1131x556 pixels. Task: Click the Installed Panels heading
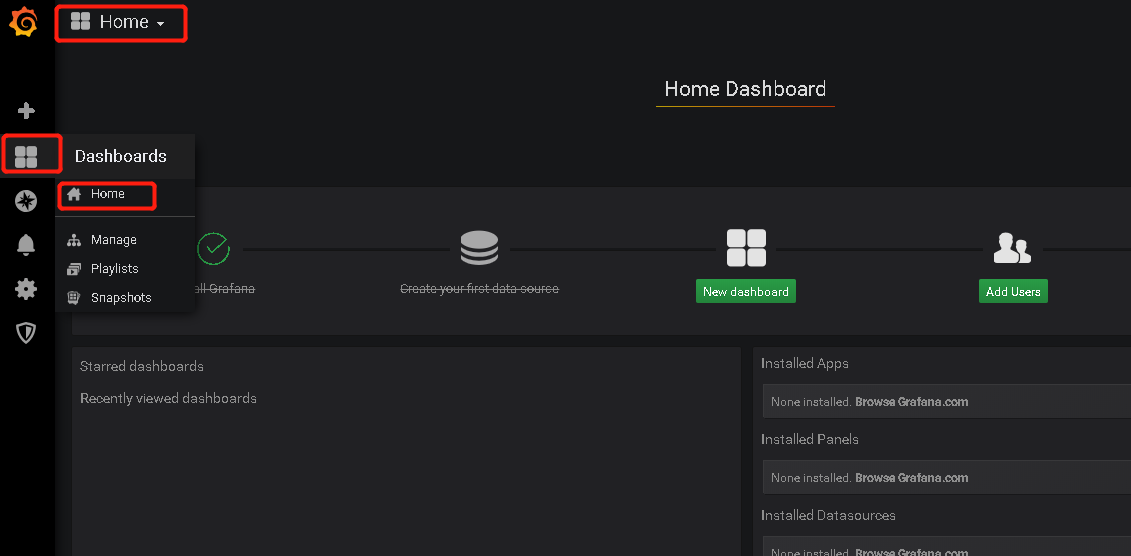coord(809,439)
